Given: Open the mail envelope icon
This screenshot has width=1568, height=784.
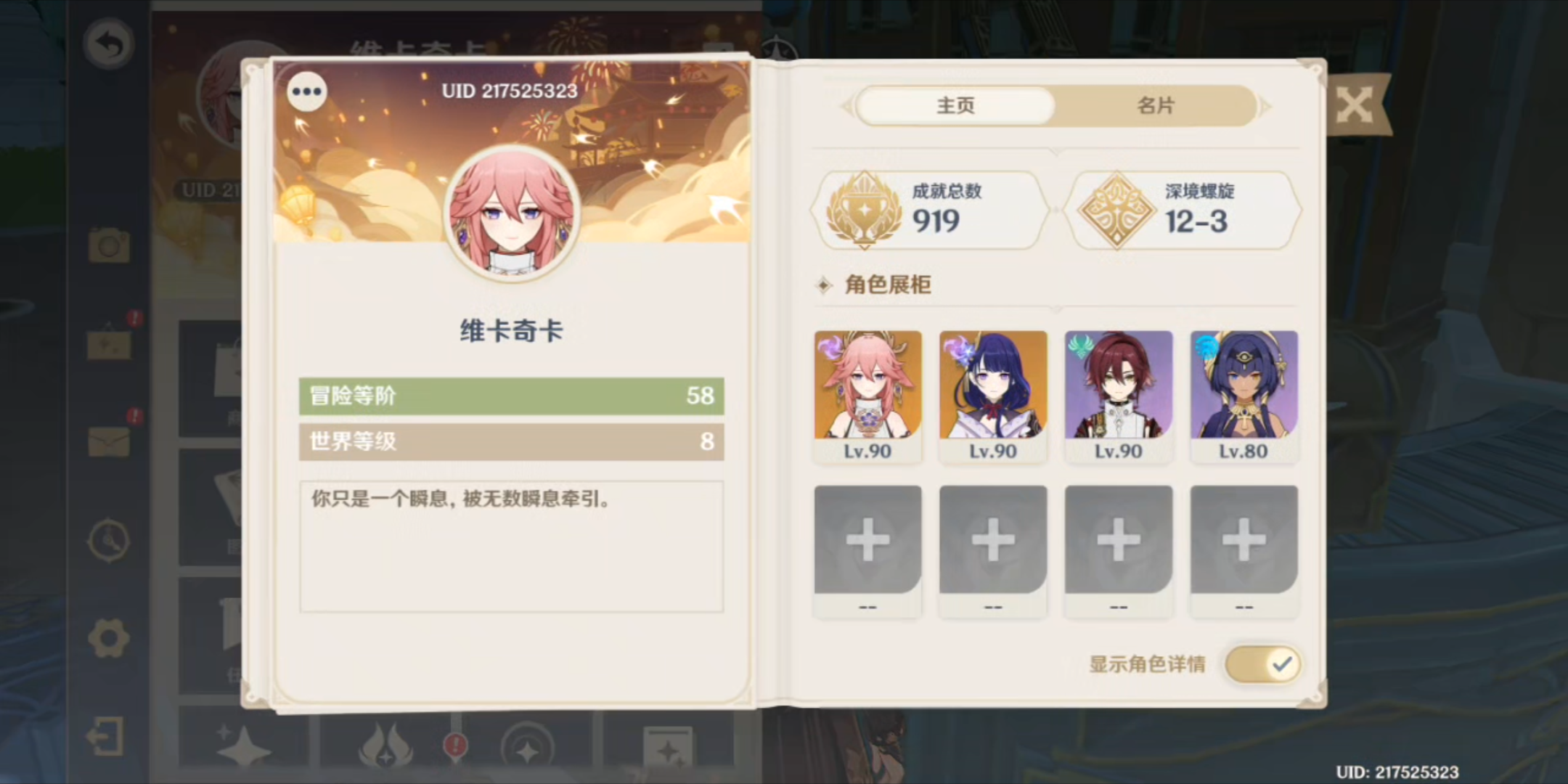Looking at the screenshot, I should point(109,441).
